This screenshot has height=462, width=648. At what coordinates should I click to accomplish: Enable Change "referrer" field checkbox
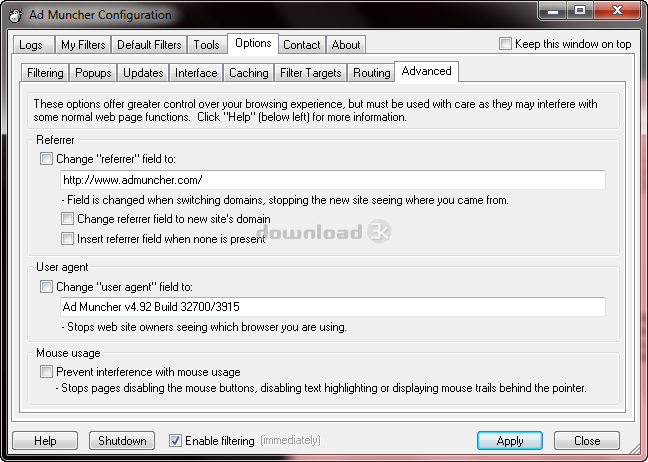click(46, 159)
